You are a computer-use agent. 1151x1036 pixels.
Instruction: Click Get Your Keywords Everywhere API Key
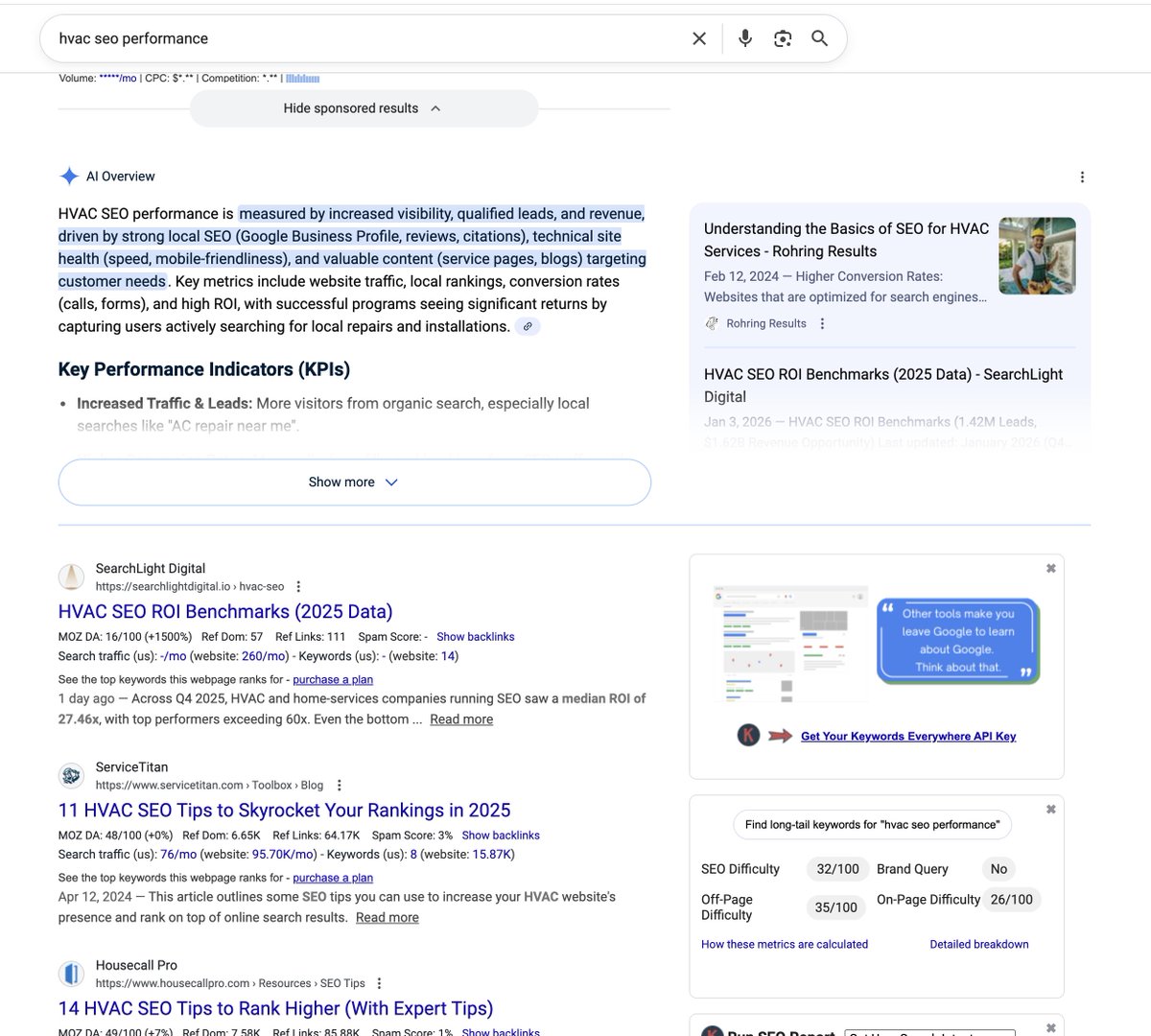(x=908, y=736)
